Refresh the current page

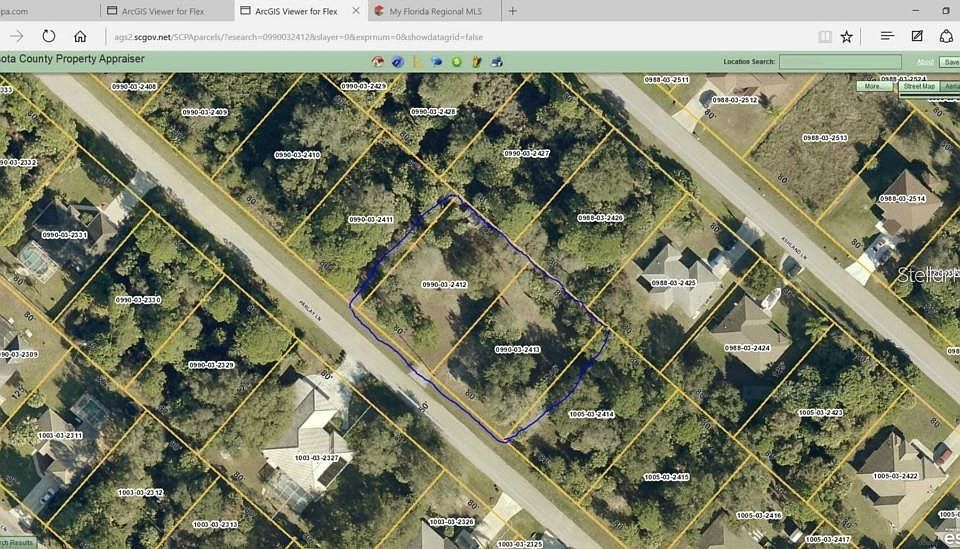(49, 37)
